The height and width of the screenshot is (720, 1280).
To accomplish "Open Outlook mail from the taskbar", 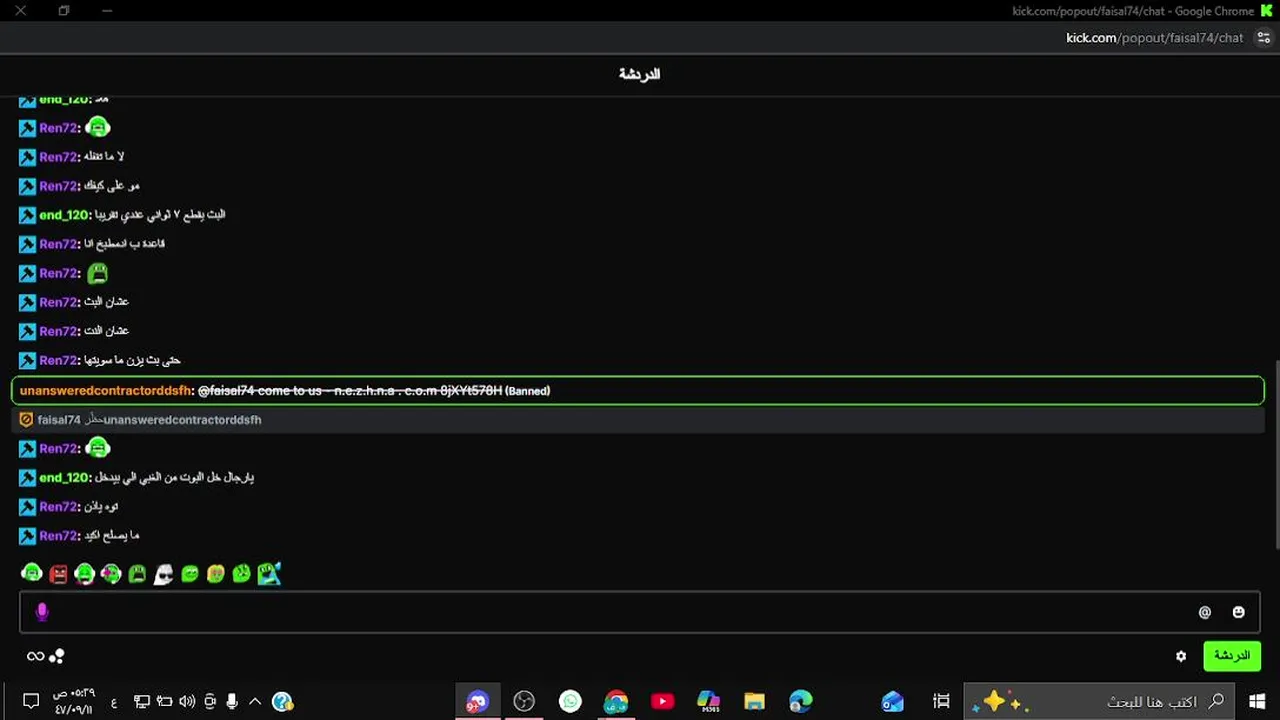I will point(892,701).
